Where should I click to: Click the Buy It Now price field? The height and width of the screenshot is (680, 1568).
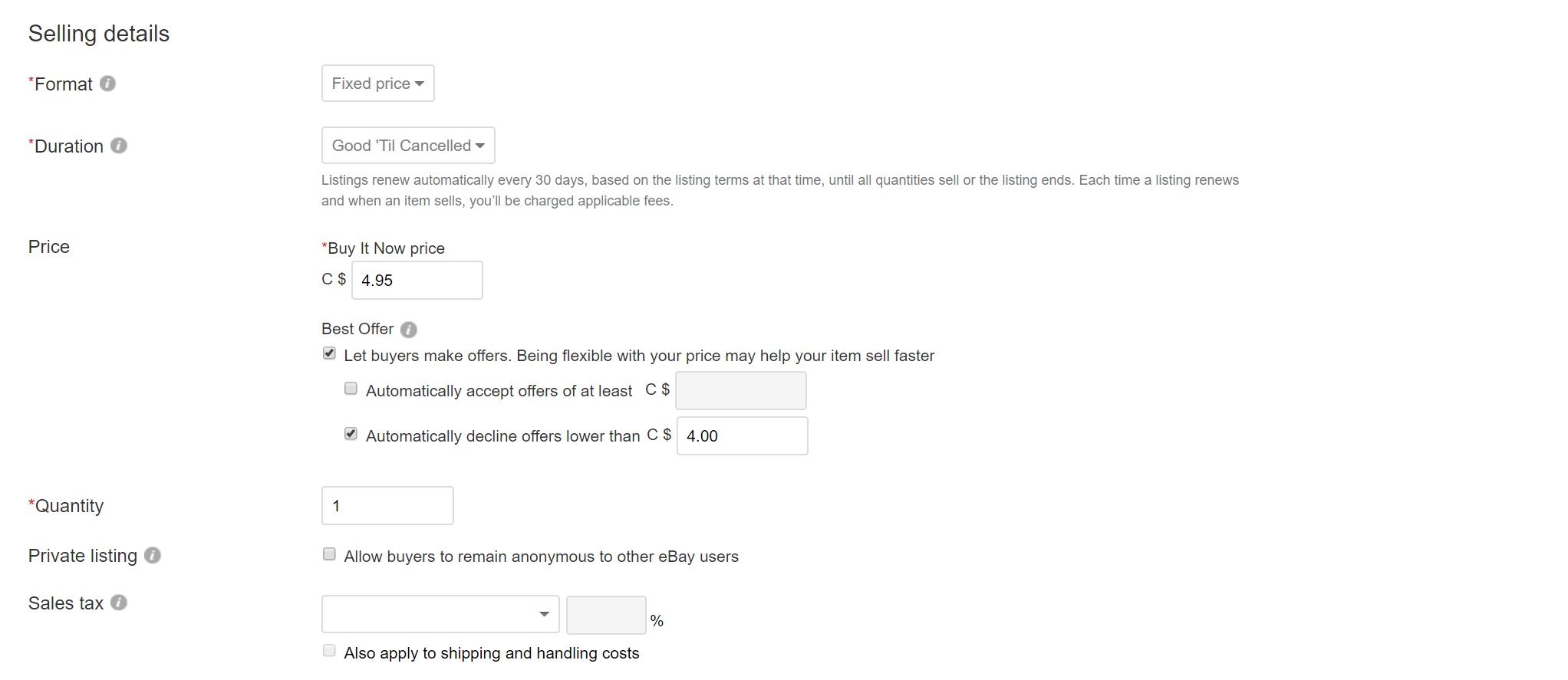tap(417, 281)
